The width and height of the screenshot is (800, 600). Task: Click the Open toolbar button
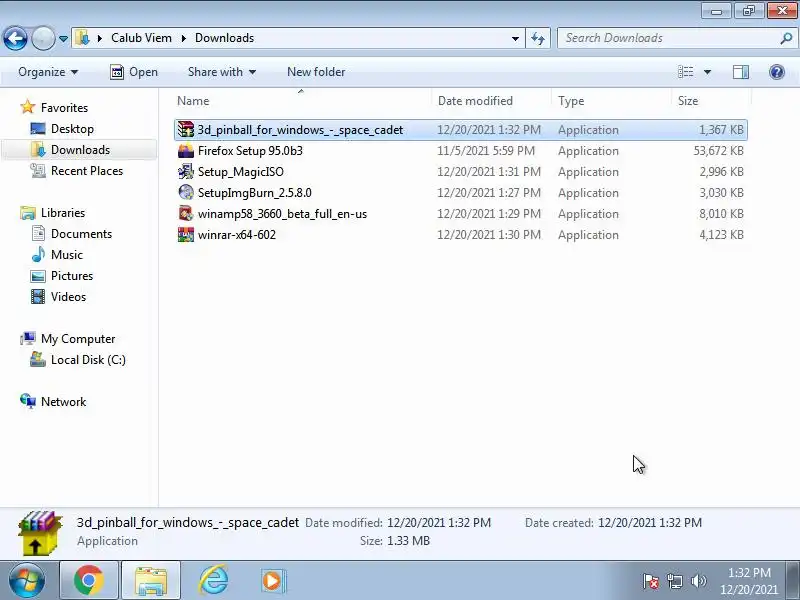pos(134,72)
